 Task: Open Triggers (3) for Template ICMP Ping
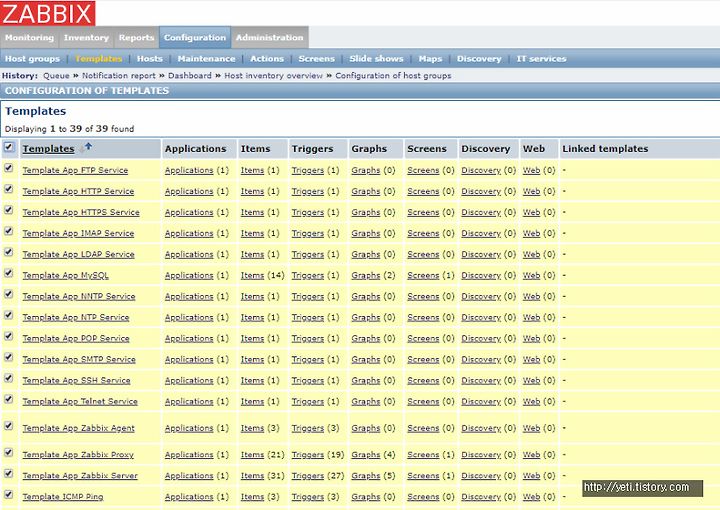tap(308, 497)
